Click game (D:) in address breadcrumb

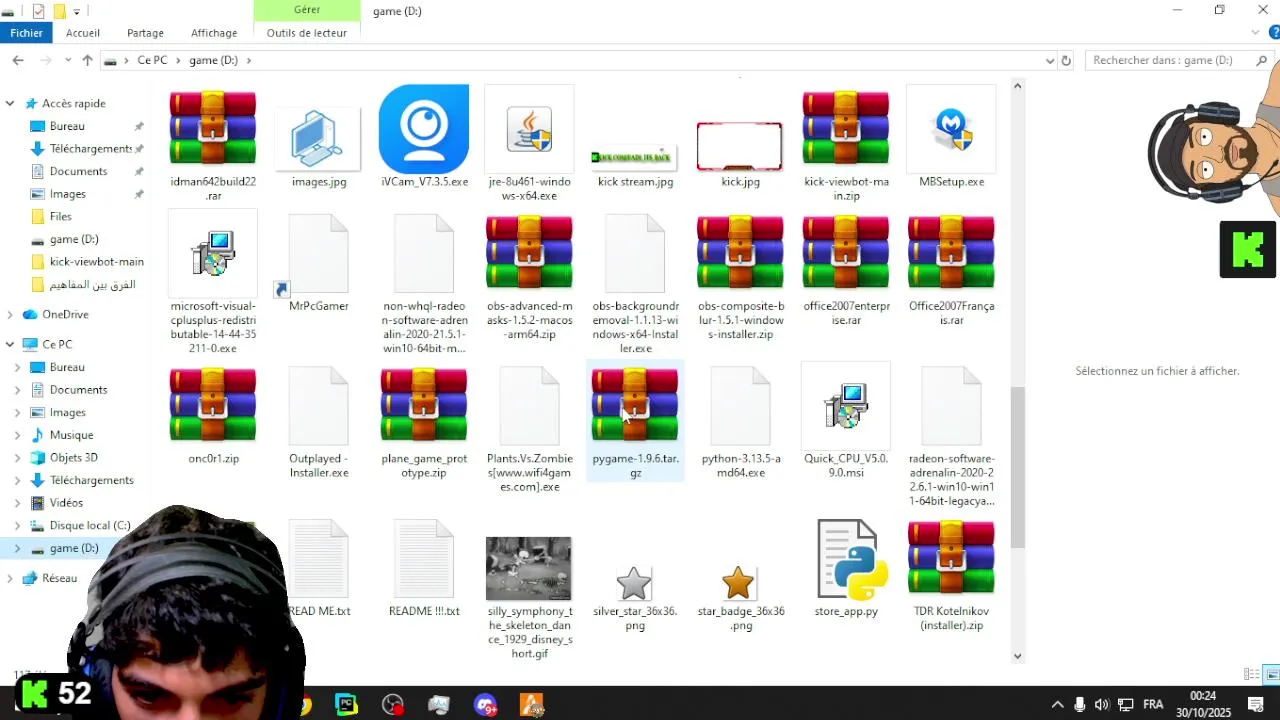(213, 60)
